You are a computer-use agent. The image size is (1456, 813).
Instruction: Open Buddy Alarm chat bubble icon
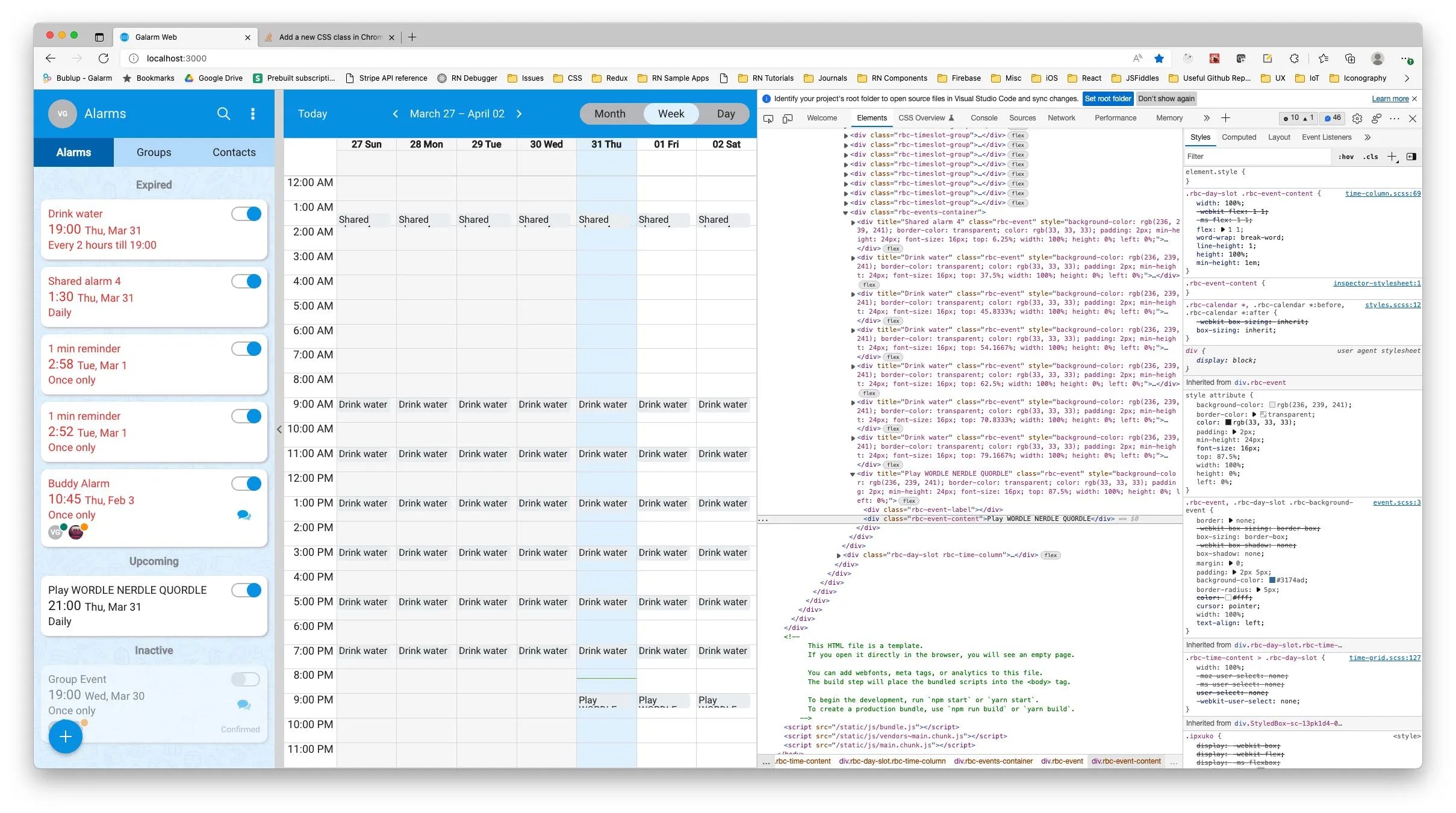[x=244, y=515]
